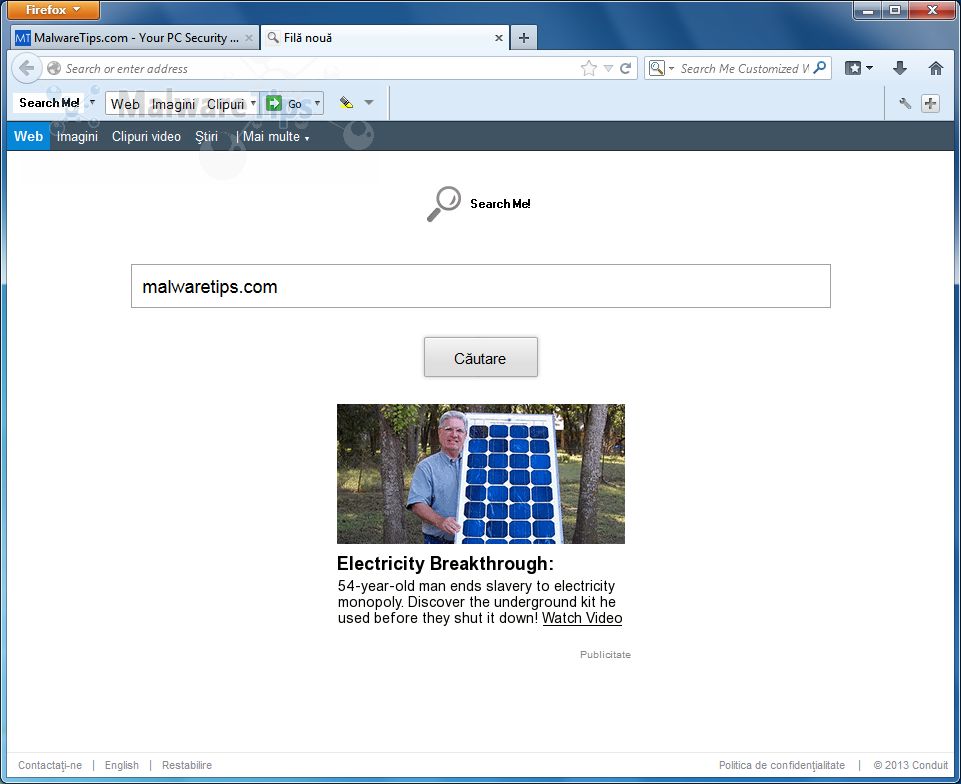Click the Search Me! magnifier logo on the page
961x784 pixels.
pyautogui.click(x=444, y=204)
